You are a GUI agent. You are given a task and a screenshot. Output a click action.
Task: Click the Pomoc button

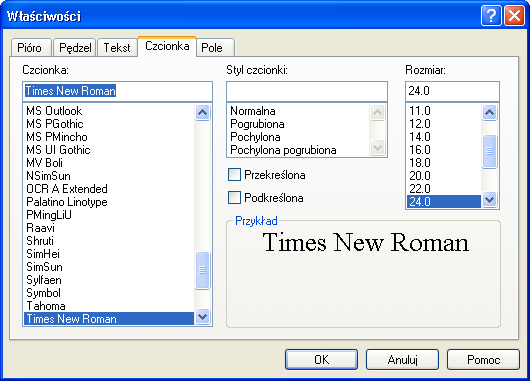pos(483,359)
